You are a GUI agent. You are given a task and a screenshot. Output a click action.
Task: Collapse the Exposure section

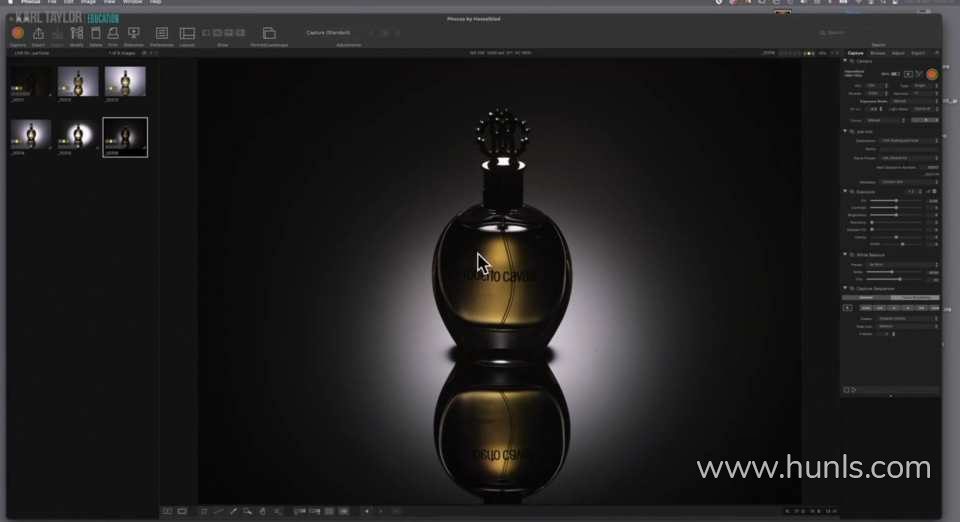846,192
